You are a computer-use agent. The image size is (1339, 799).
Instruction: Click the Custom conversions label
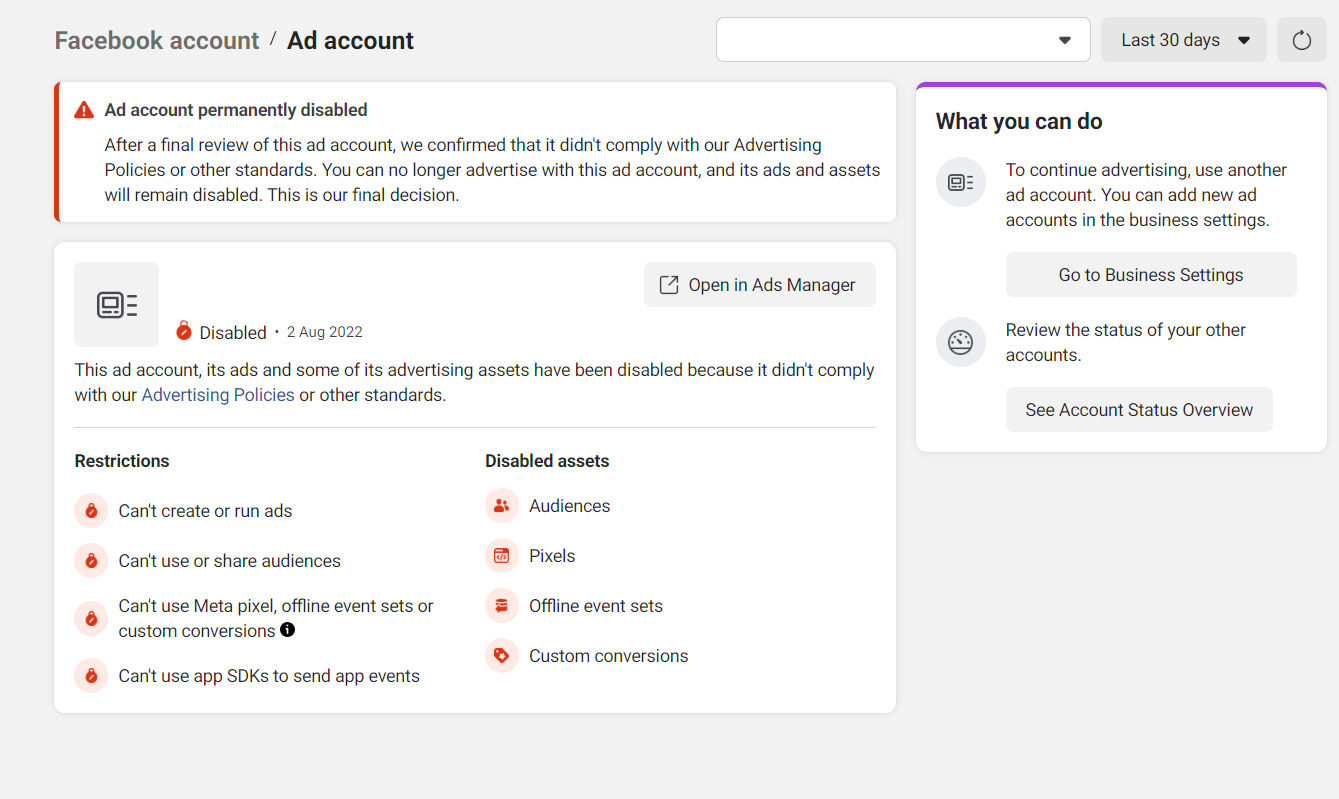point(609,656)
